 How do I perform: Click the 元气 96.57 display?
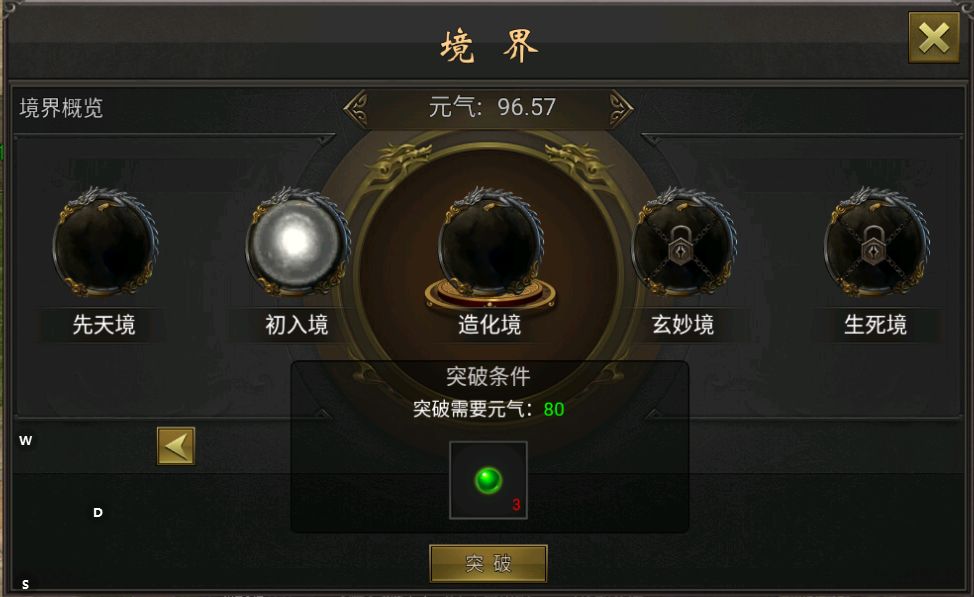(x=492, y=107)
